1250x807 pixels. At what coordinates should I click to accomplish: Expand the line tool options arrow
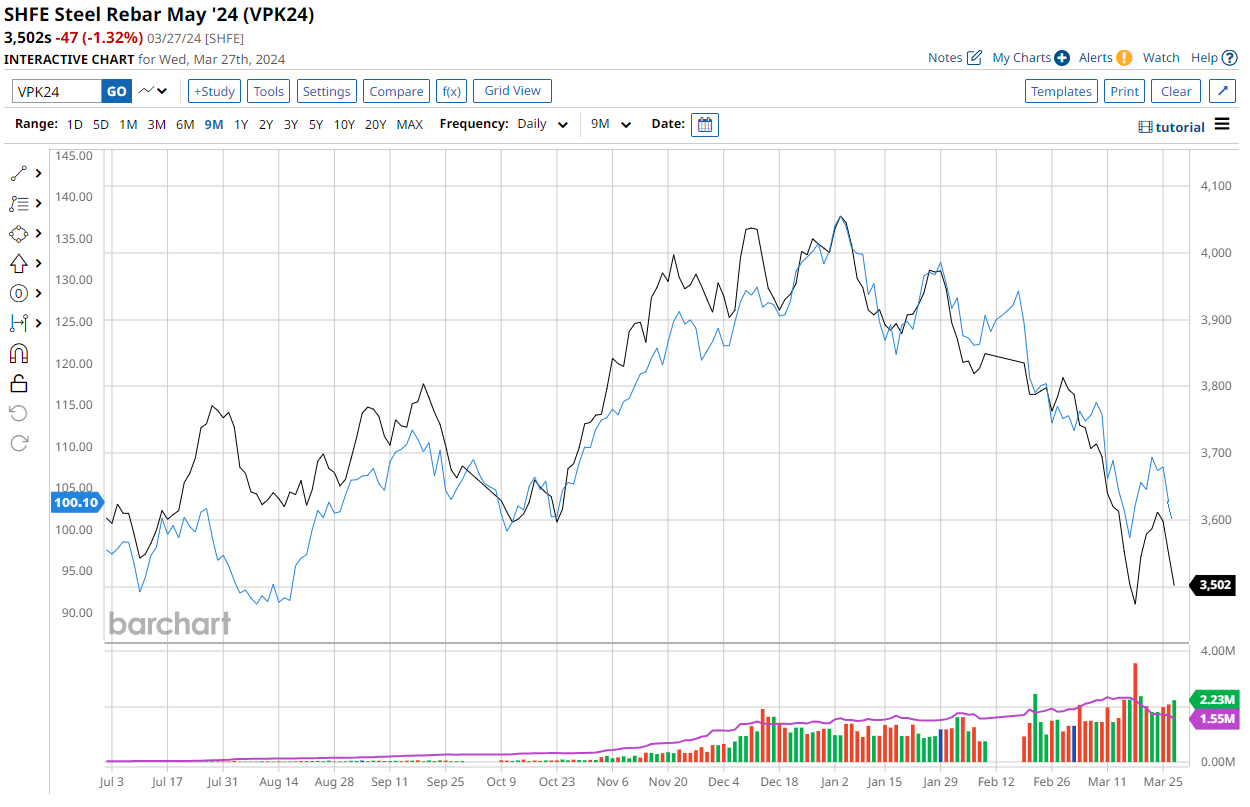point(38,173)
